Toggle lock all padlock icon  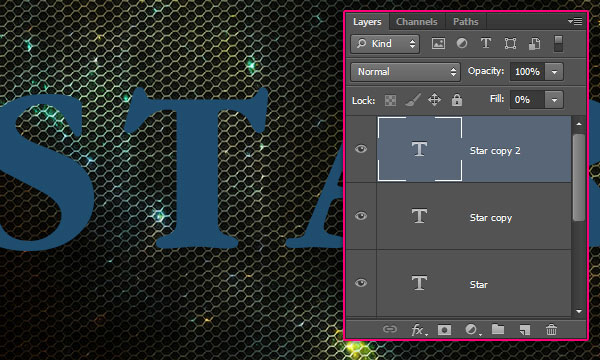click(x=457, y=100)
